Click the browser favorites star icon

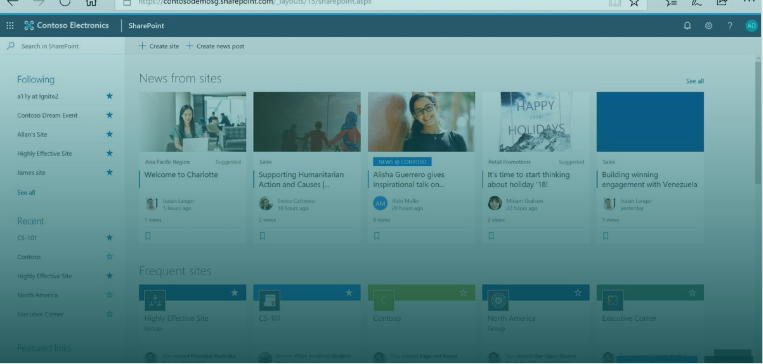(x=634, y=2)
